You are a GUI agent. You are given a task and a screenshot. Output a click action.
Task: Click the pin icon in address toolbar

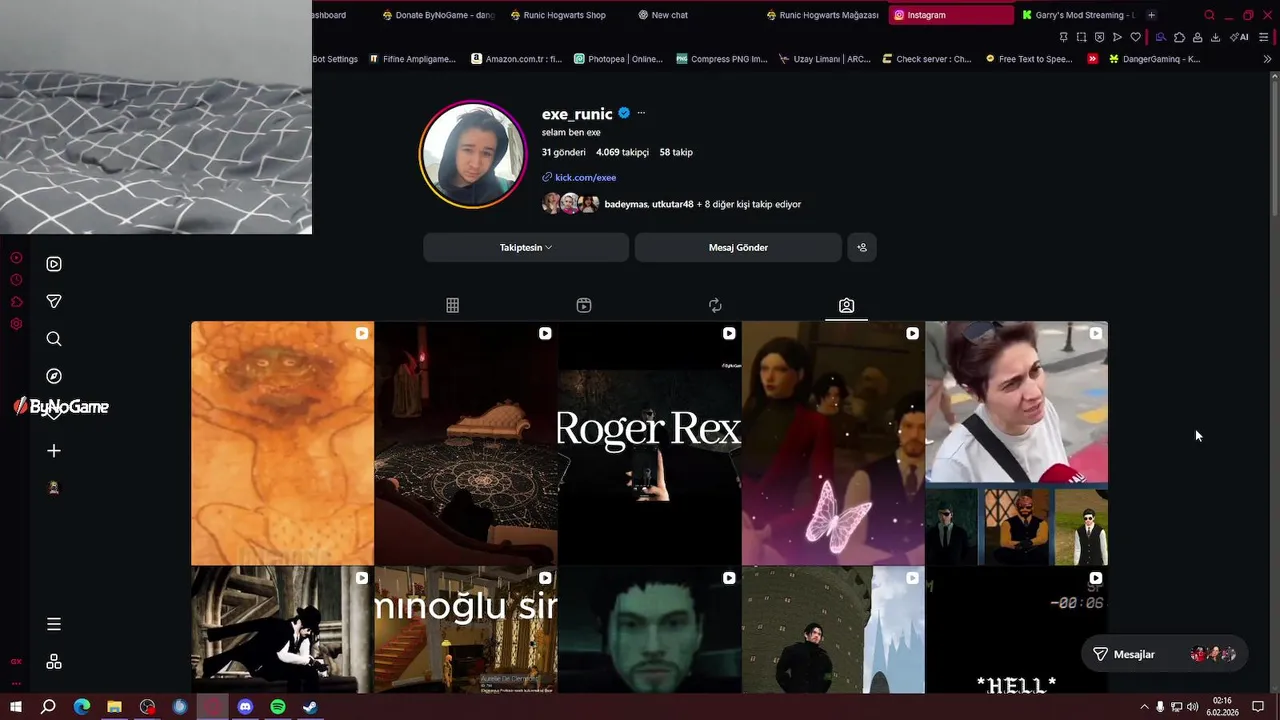(x=1063, y=37)
